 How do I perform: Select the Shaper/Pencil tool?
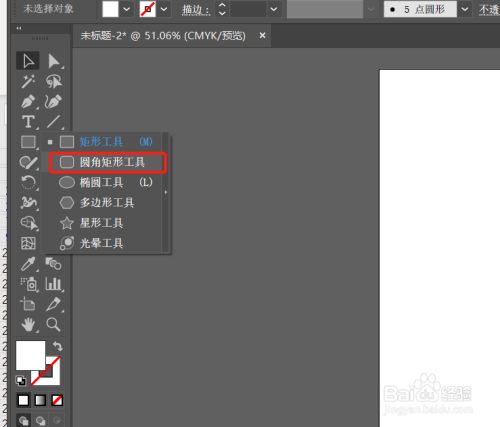click(28, 162)
